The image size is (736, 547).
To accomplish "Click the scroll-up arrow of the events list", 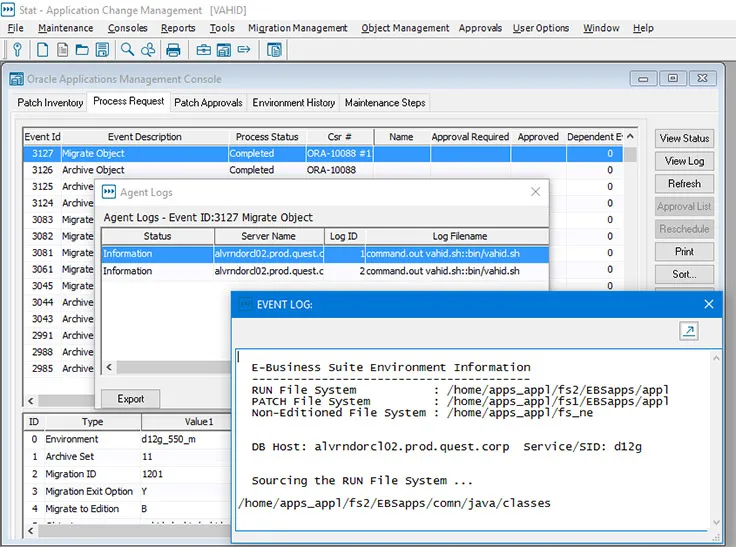I will (630, 137).
